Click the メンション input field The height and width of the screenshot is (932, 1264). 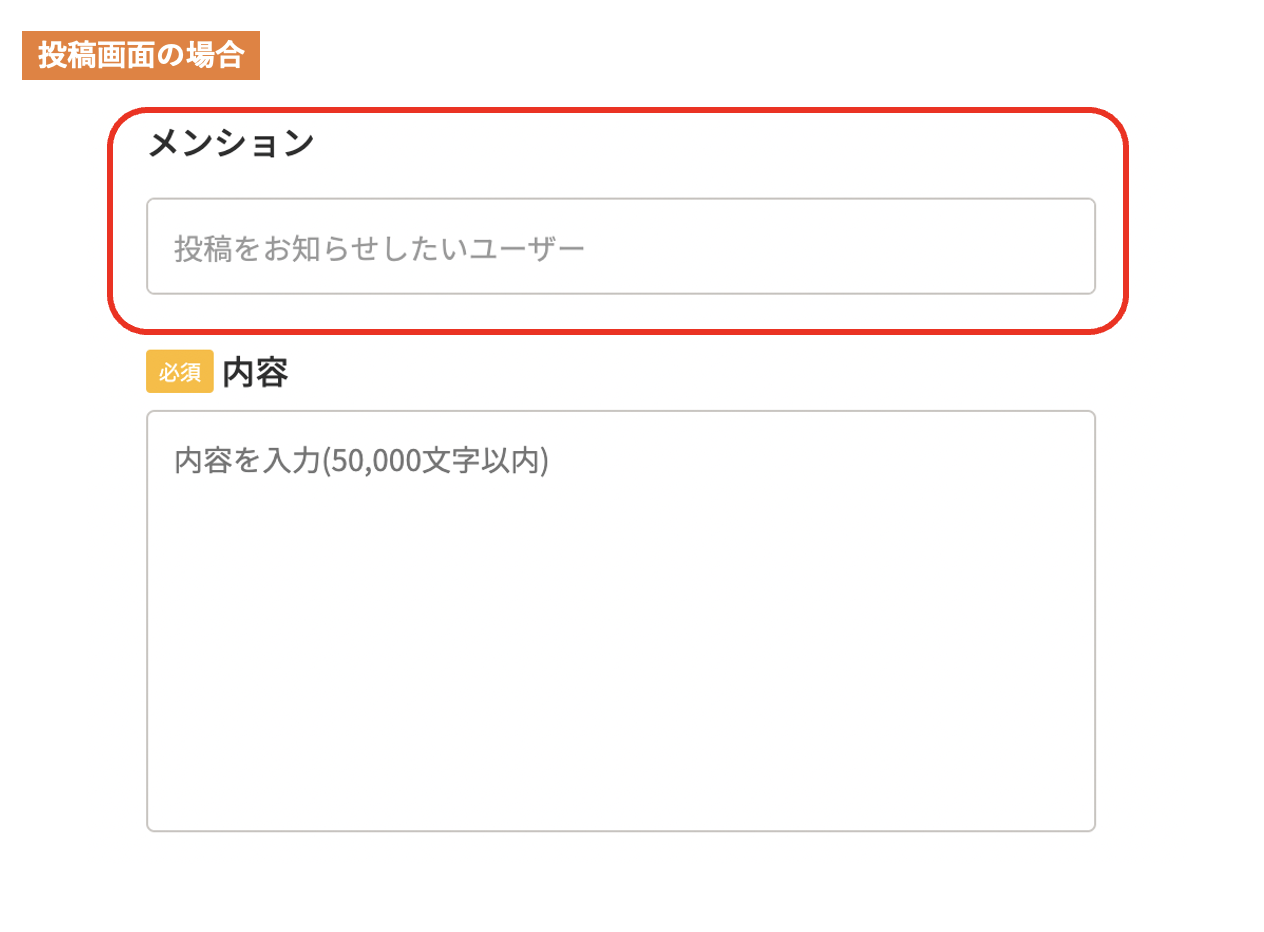(x=620, y=246)
